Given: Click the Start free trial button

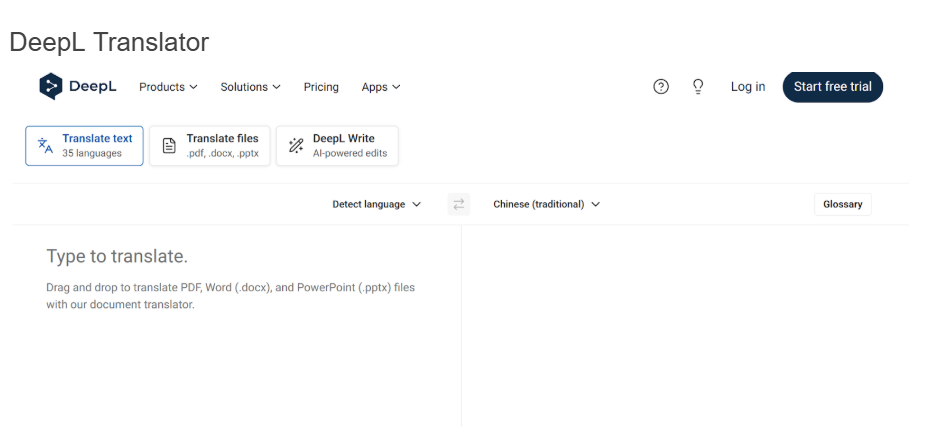Looking at the screenshot, I should pos(833,87).
